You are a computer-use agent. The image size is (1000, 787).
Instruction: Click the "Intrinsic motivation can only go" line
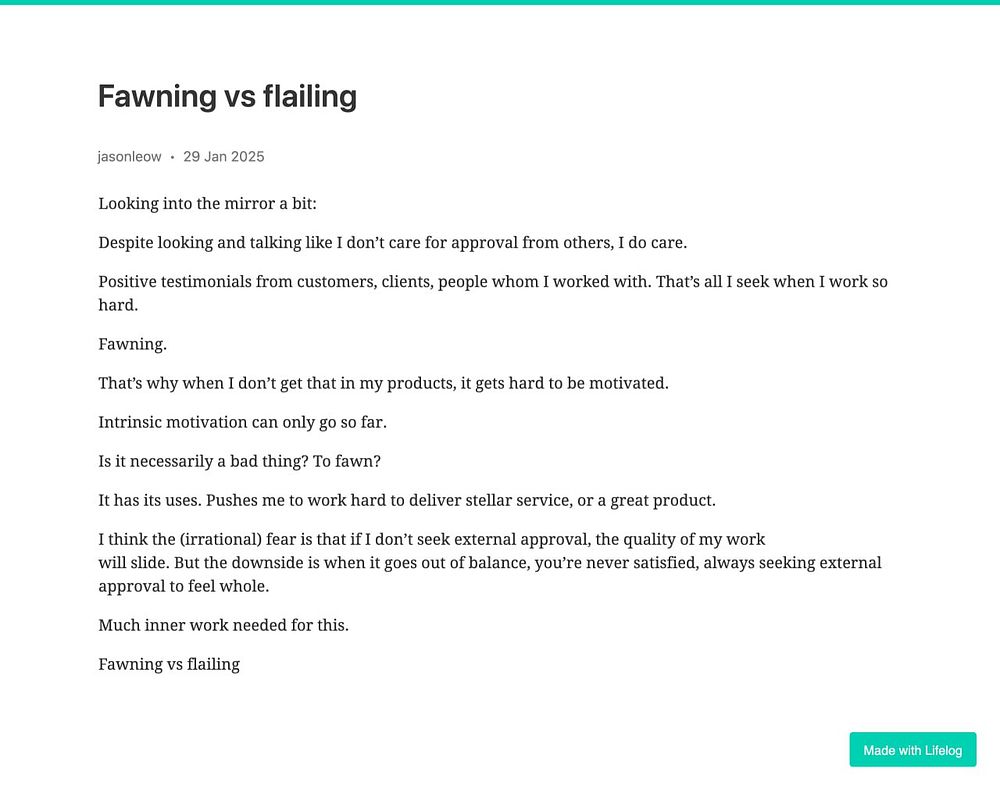242,422
